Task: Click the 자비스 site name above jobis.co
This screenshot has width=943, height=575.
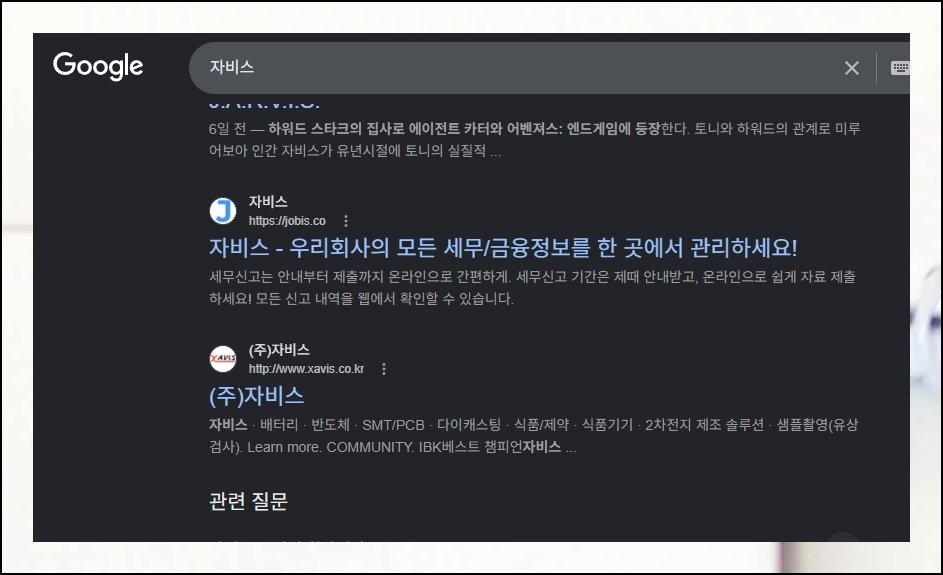Action: coord(268,201)
